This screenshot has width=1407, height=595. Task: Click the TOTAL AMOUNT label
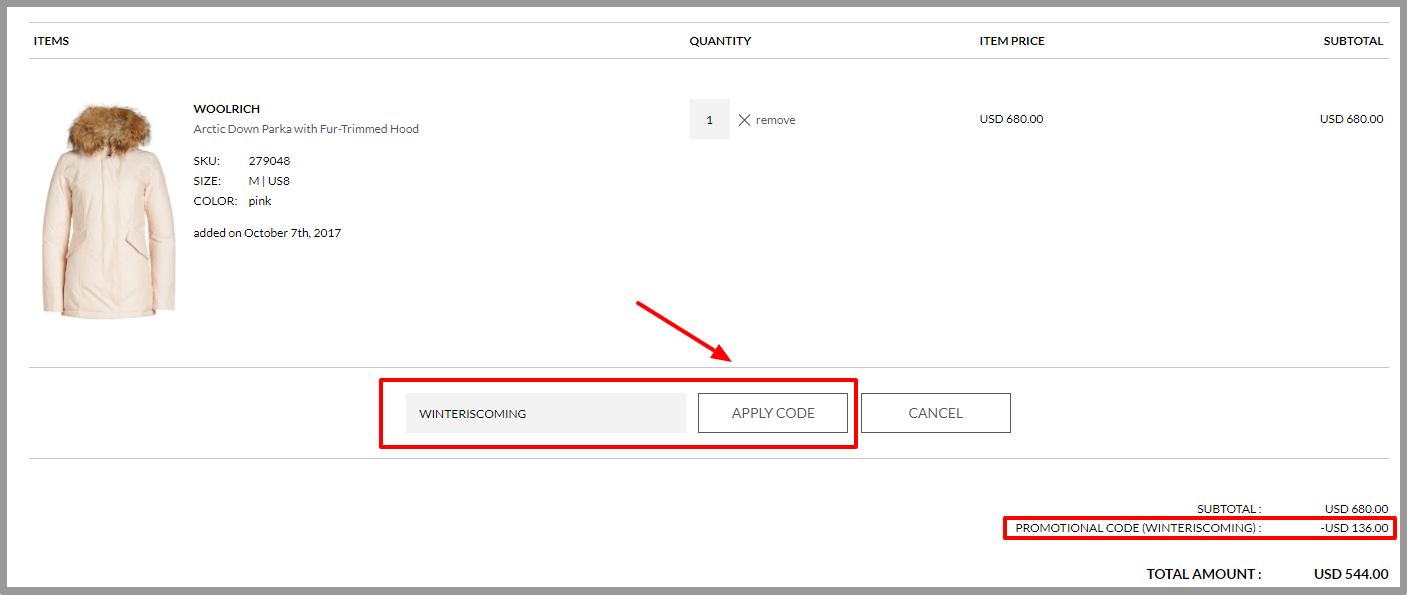pos(1204,574)
